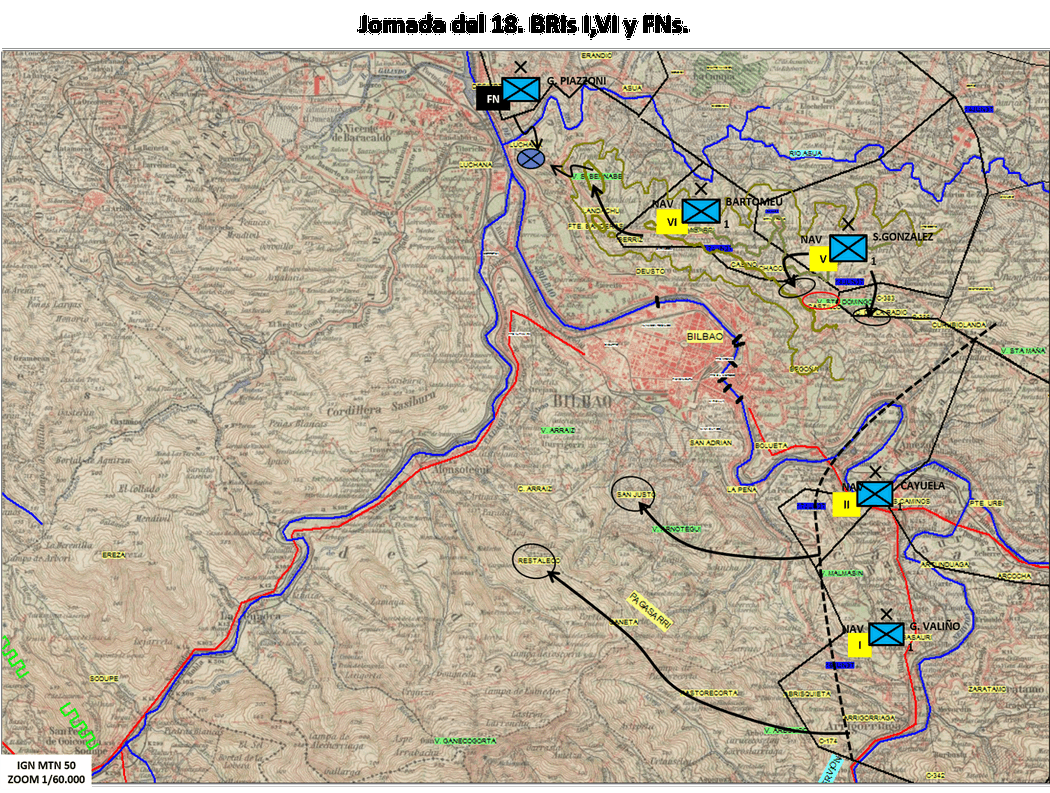Click the IGN MTN 50 source note
This screenshot has height=793, width=1050.
tap(46, 765)
